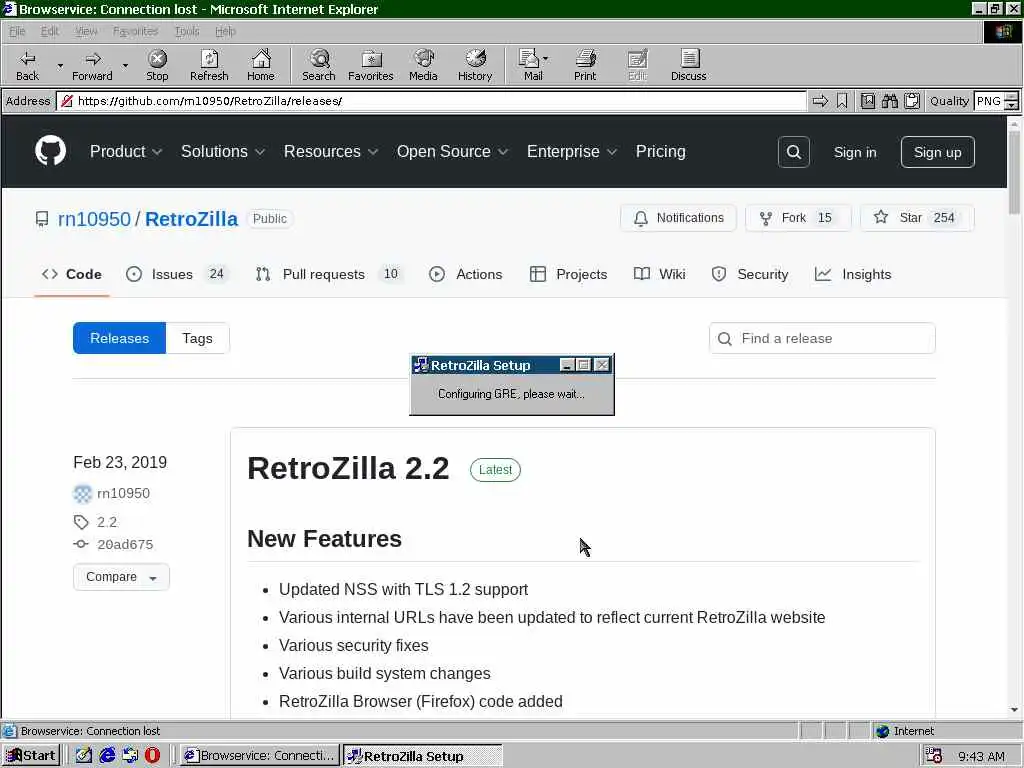Click the Find a release field

(x=822, y=338)
